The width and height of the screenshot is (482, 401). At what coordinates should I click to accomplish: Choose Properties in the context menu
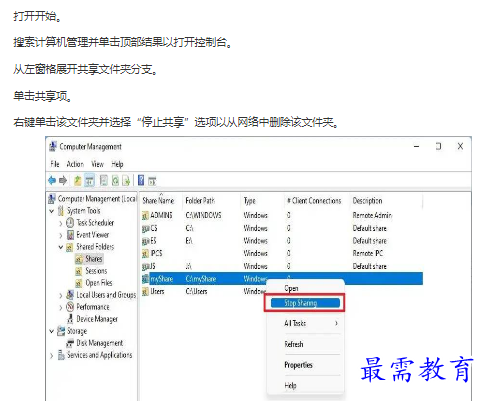coord(298,365)
